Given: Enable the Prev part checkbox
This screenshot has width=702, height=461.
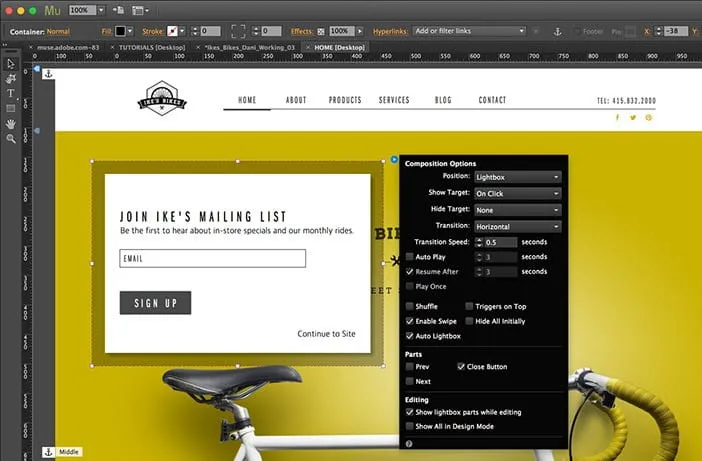Looking at the screenshot, I should [x=409, y=367].
